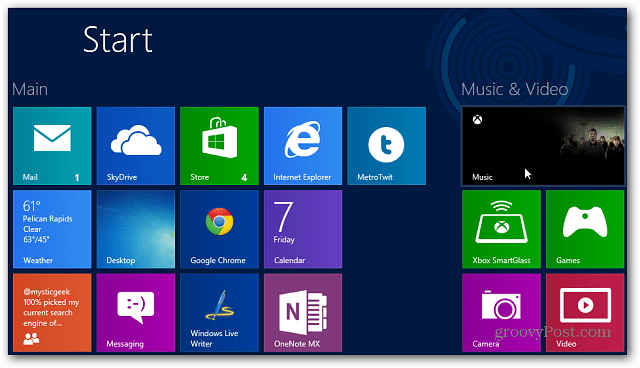Launch Google Chrome tile
The width and height of the screenshot is (640, 368).
coord(219,229)
